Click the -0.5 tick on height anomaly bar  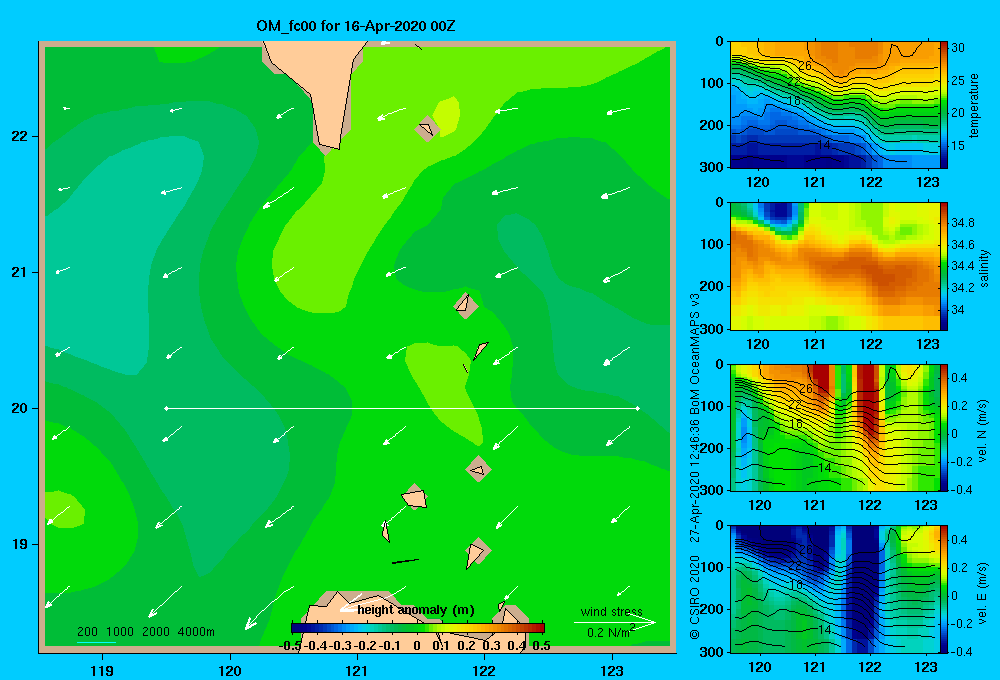[291, 646]
